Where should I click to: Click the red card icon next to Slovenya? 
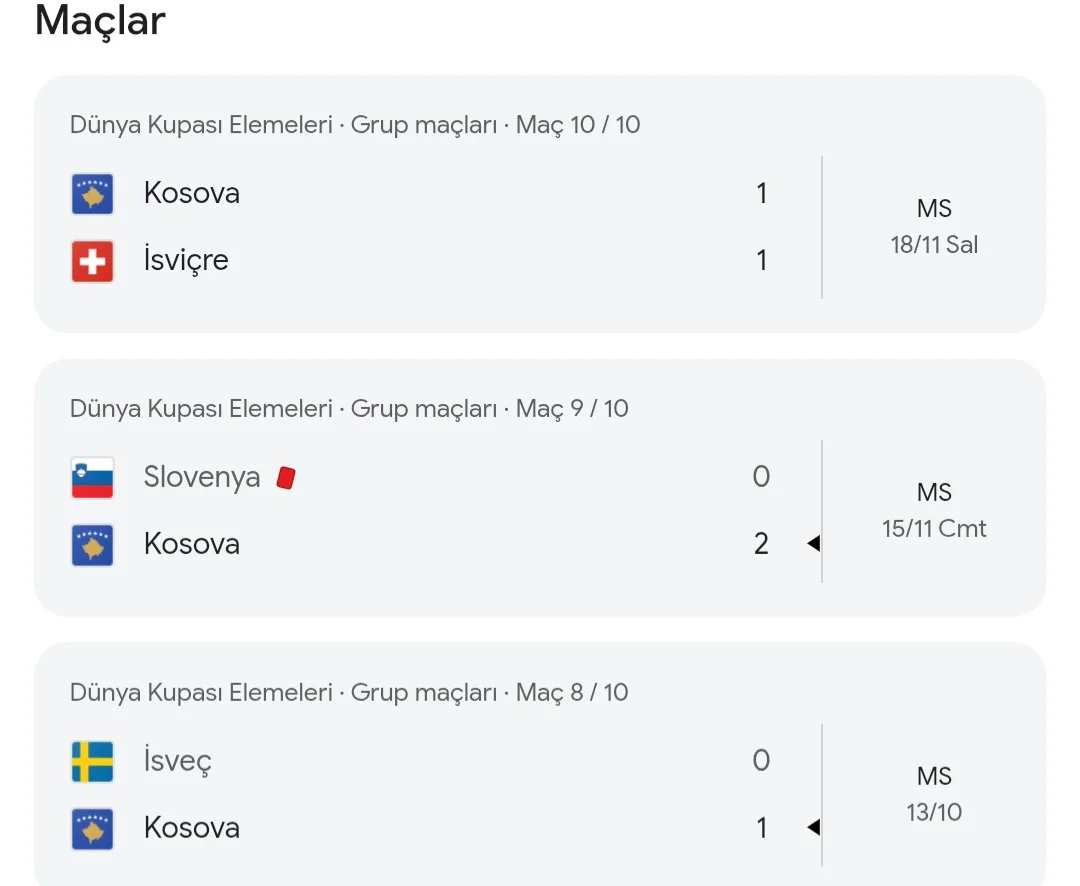(286, 477)
